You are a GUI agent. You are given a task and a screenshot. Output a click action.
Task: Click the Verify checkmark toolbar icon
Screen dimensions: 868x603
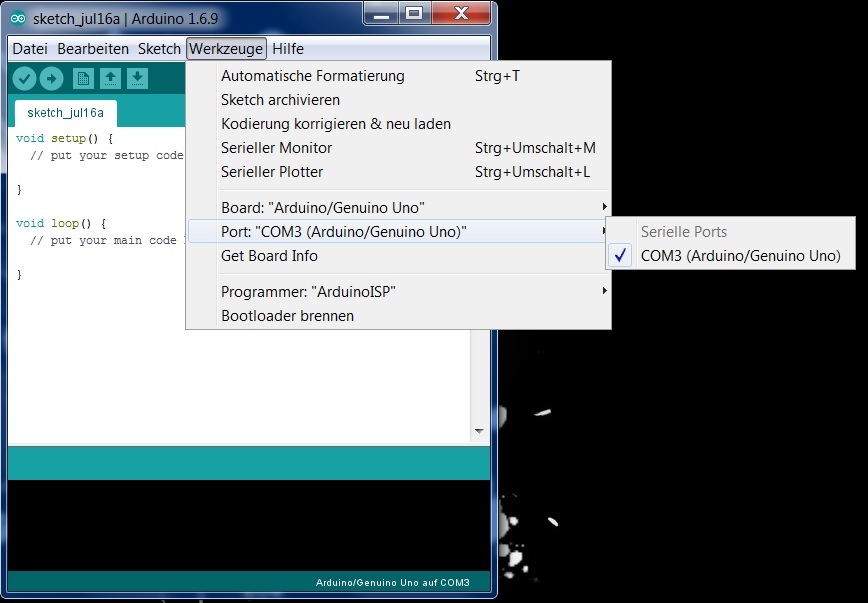click(x=24, y=79)
